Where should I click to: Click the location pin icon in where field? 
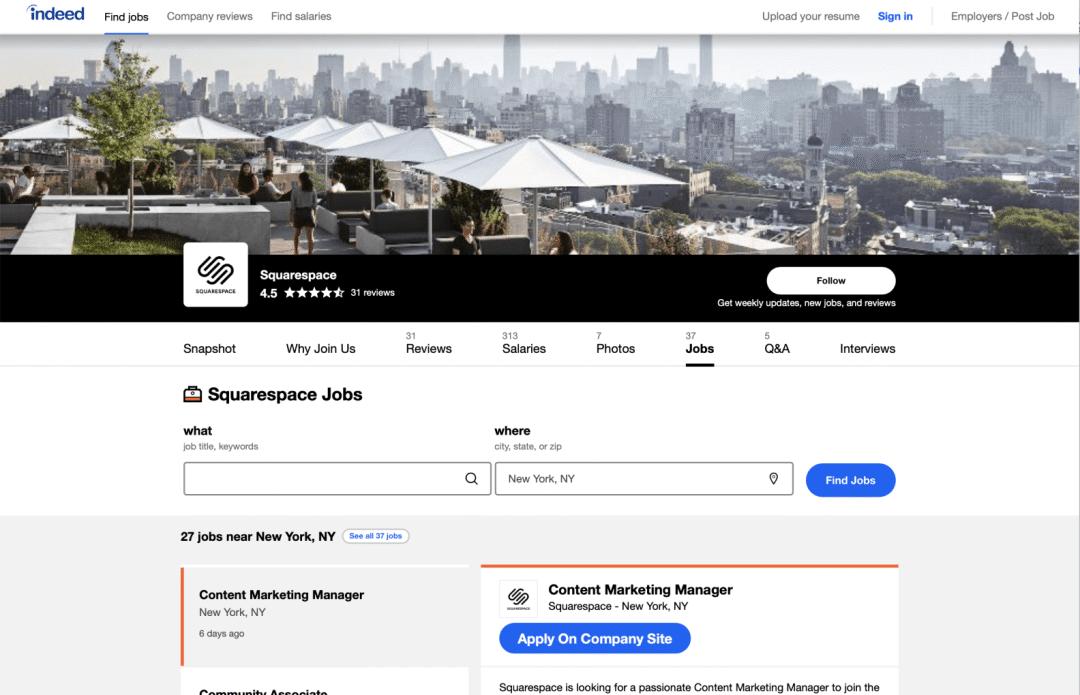(773, 479)
